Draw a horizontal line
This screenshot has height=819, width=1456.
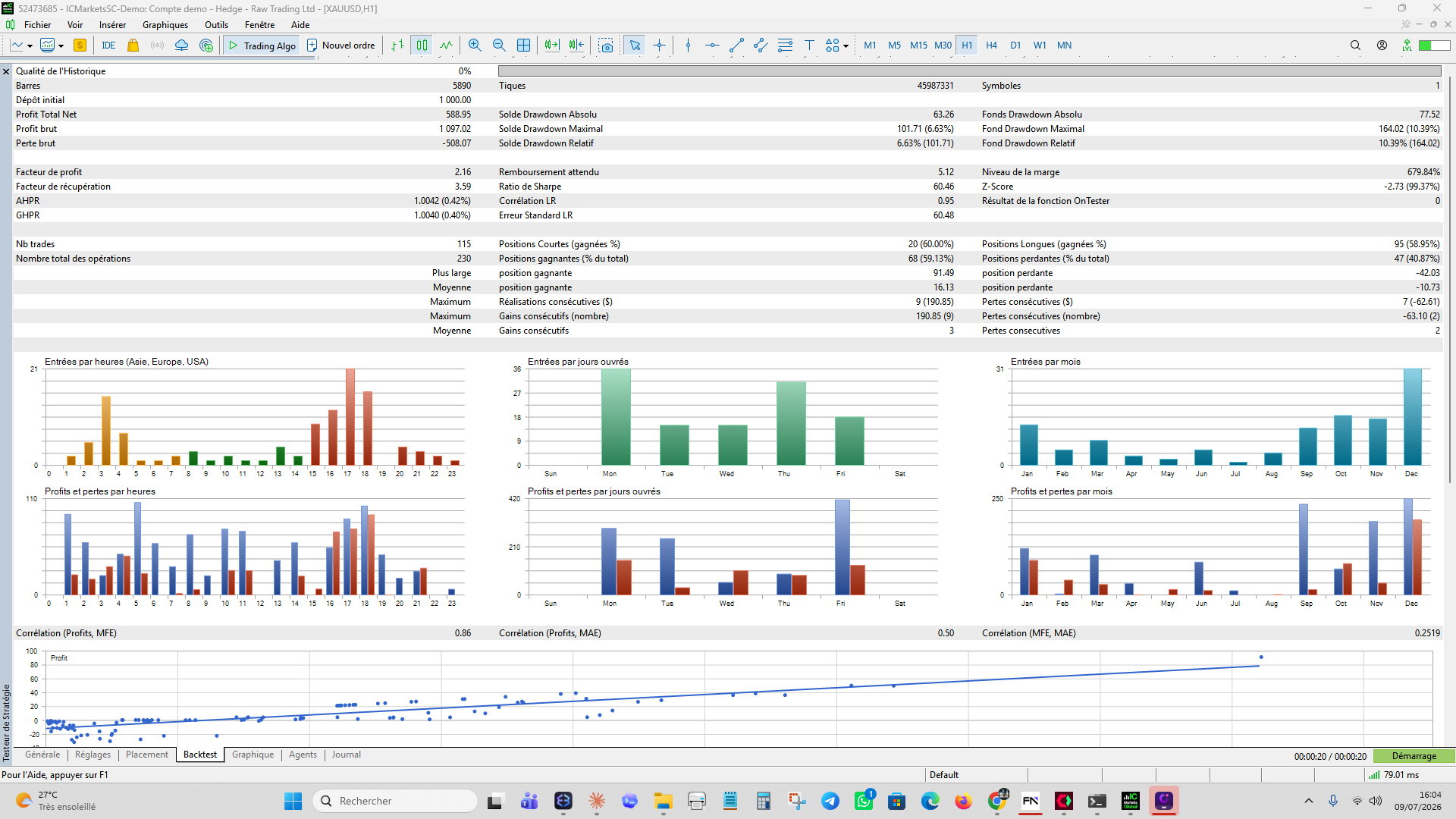click(x=712, y=45)
